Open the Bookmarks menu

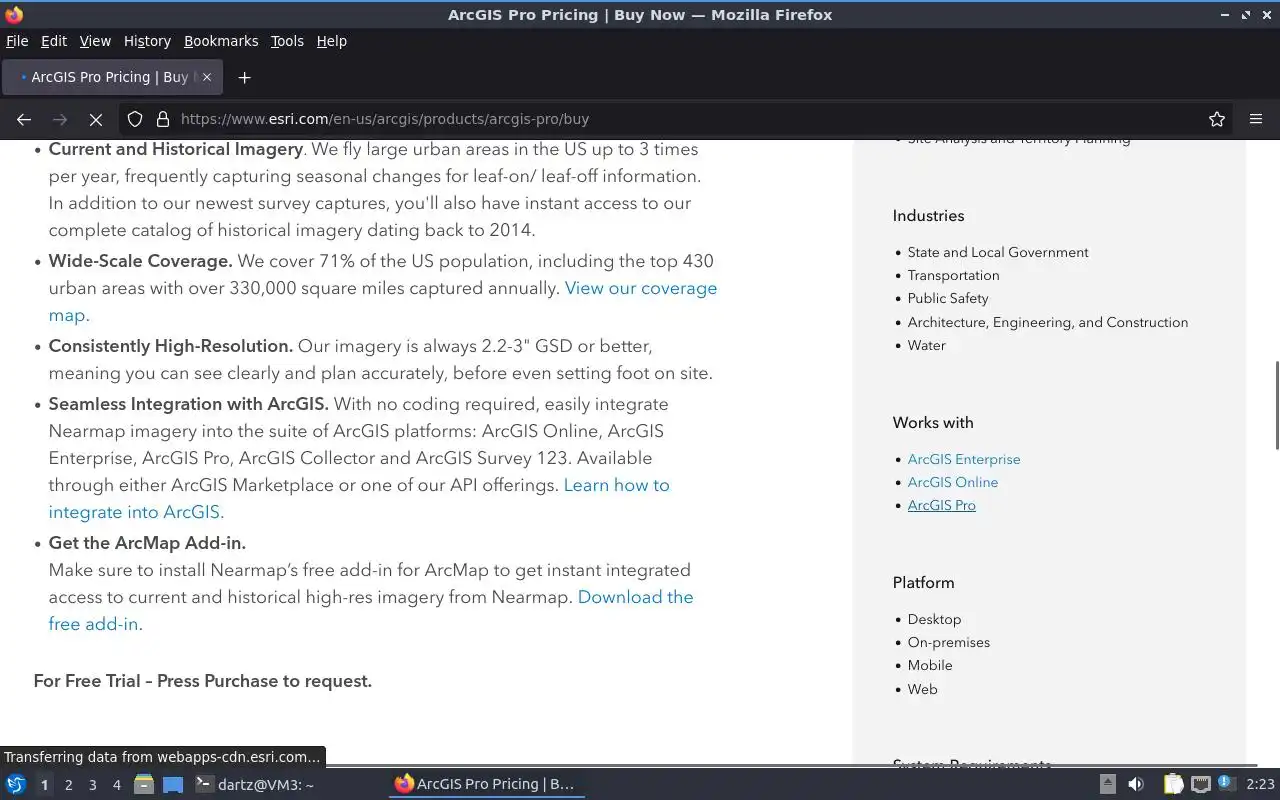[221, 41]
